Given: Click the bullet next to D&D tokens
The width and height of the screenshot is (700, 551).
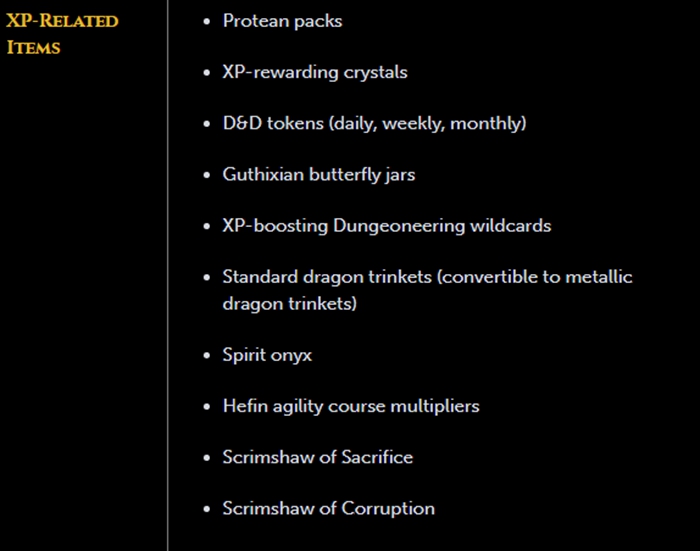Looking at the screenshot, I should pos(206,124).
